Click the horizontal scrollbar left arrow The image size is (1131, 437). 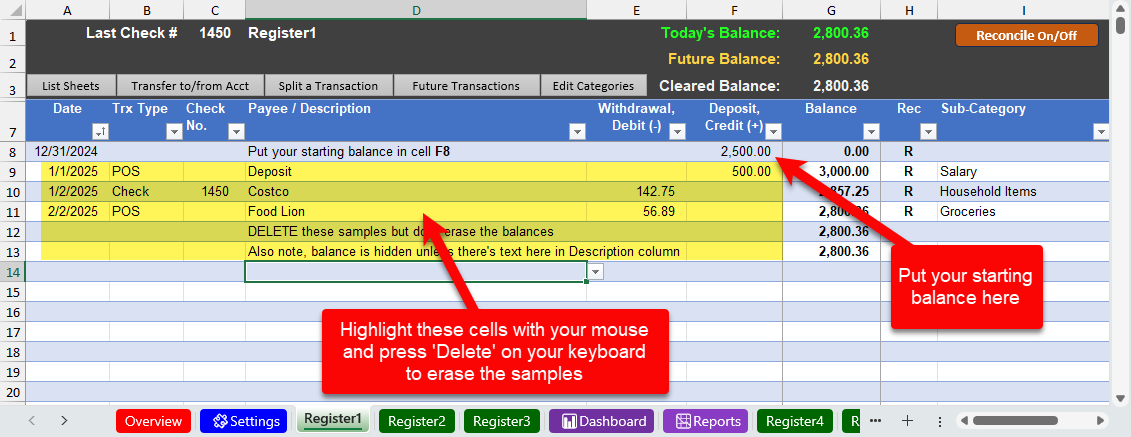(962, 420)
